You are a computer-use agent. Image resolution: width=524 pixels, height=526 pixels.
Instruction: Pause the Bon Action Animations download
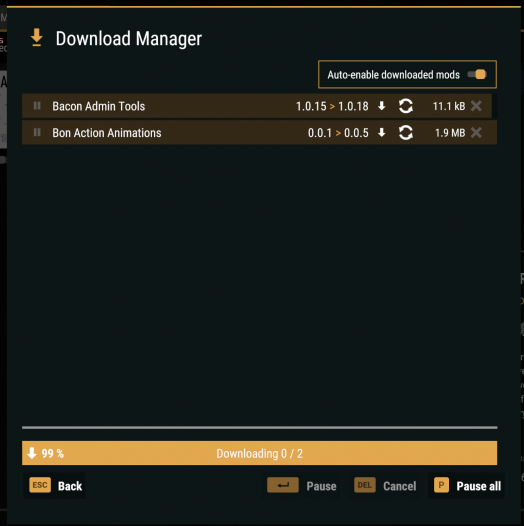pyautogui.click(x=37, y=133)
